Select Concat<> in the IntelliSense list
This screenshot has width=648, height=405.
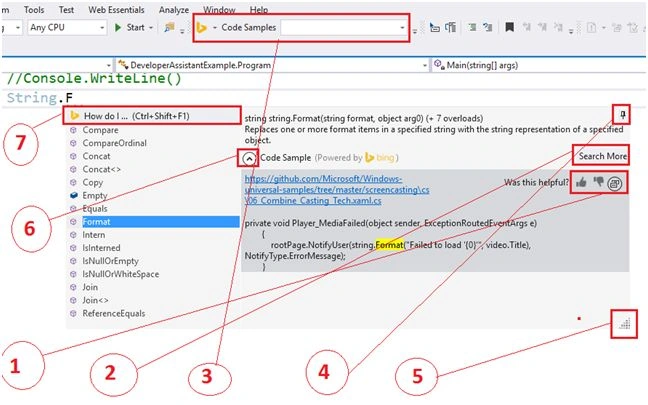pos(101,169)
